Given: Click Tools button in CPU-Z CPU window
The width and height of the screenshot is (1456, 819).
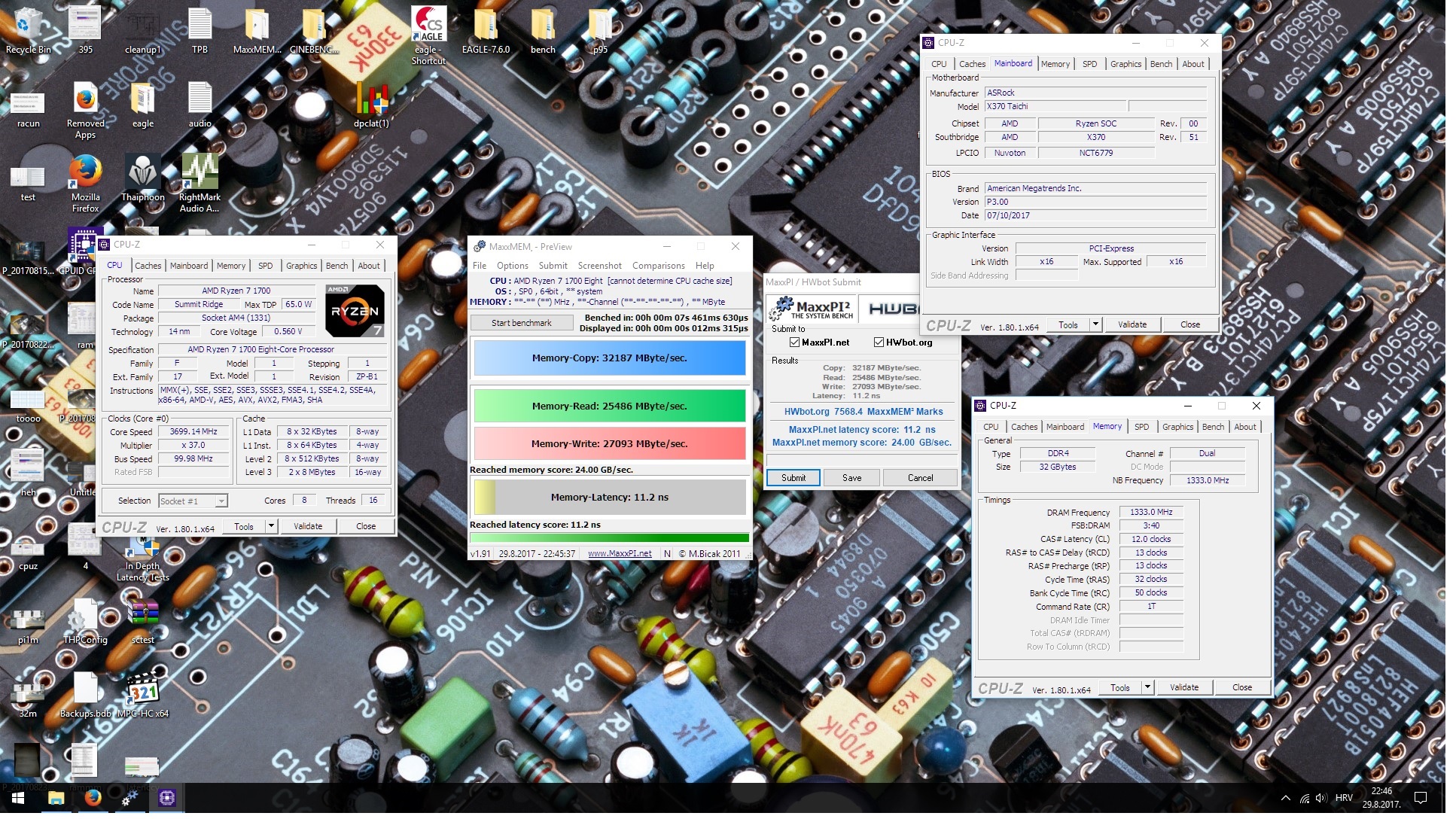Looking at the screenshot, I should [243, 527].
